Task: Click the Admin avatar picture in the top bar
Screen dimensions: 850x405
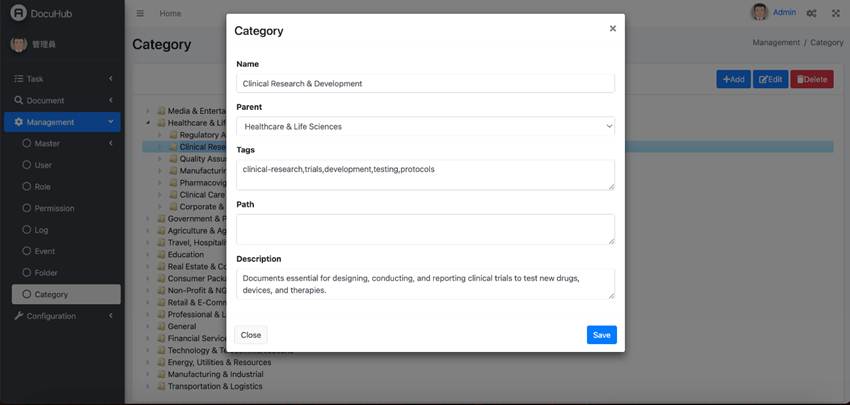Action: click(x=759, y=12)
